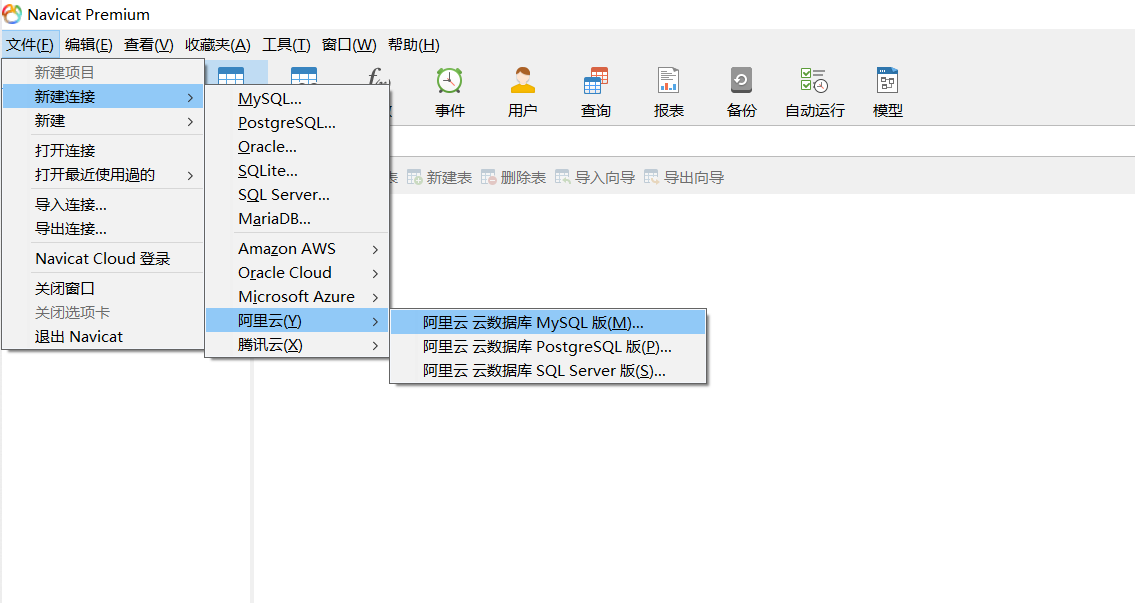This screenshot has width=1135, height=603.
Task: Open the 查看(V) menu
Action: coord(148,45)
